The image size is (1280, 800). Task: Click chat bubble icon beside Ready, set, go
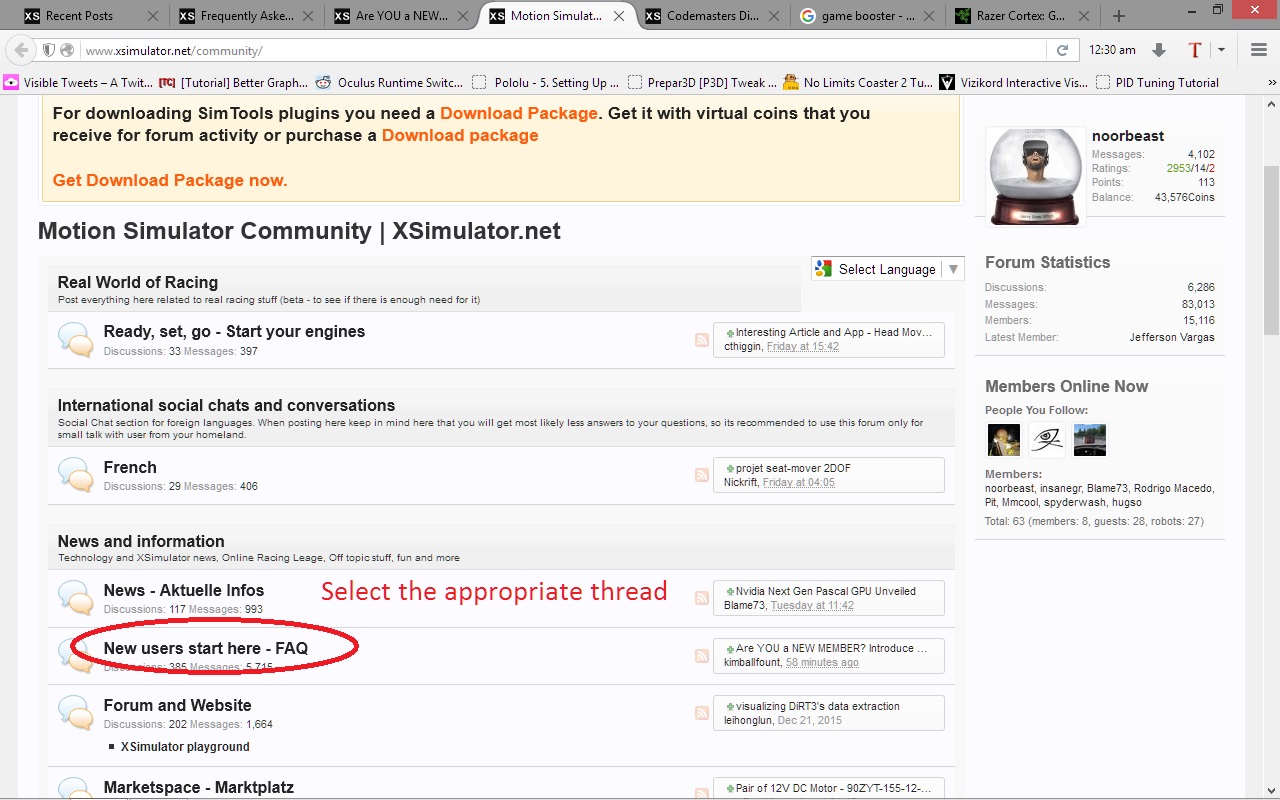click(x=76, y=340)
